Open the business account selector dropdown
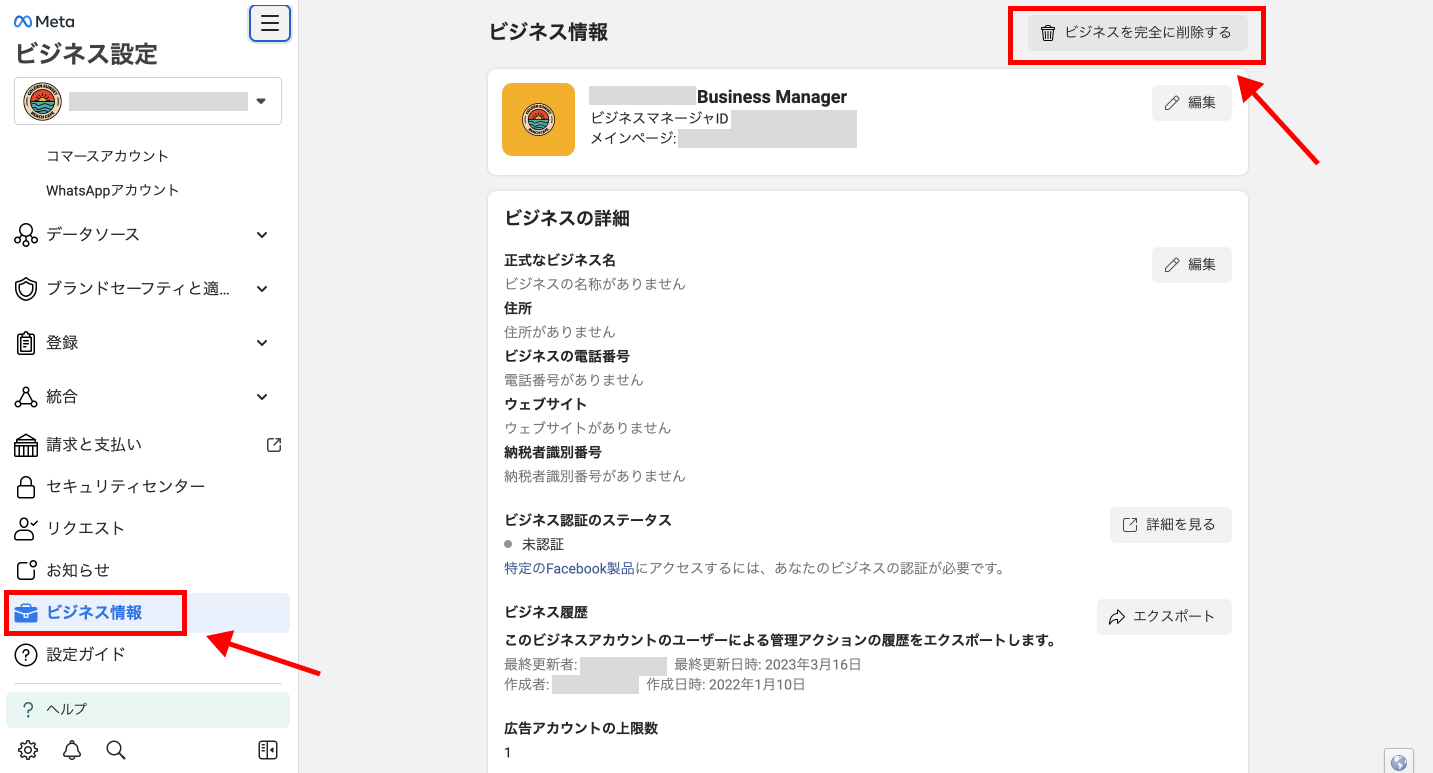Screen dimensions: 1433x773 point(148,101)
